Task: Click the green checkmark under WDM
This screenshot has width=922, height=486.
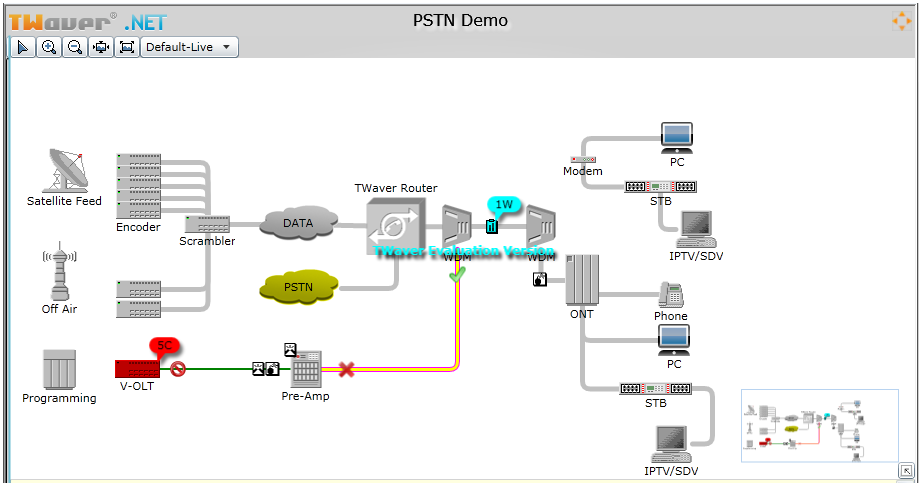Action: tap(457, 274)
